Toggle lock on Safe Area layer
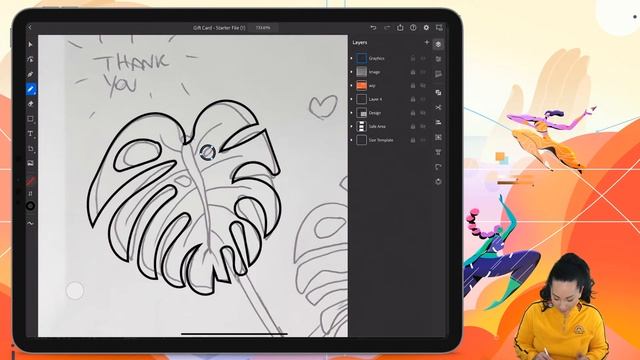This screenshot has height=360, width=640. [x=413, y=127]
